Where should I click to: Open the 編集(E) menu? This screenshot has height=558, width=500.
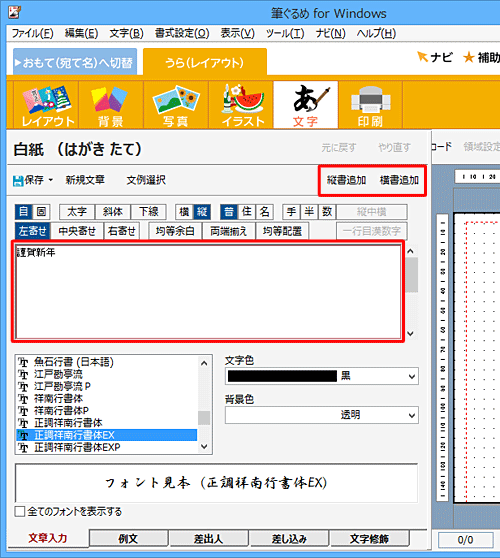(81, 33)
